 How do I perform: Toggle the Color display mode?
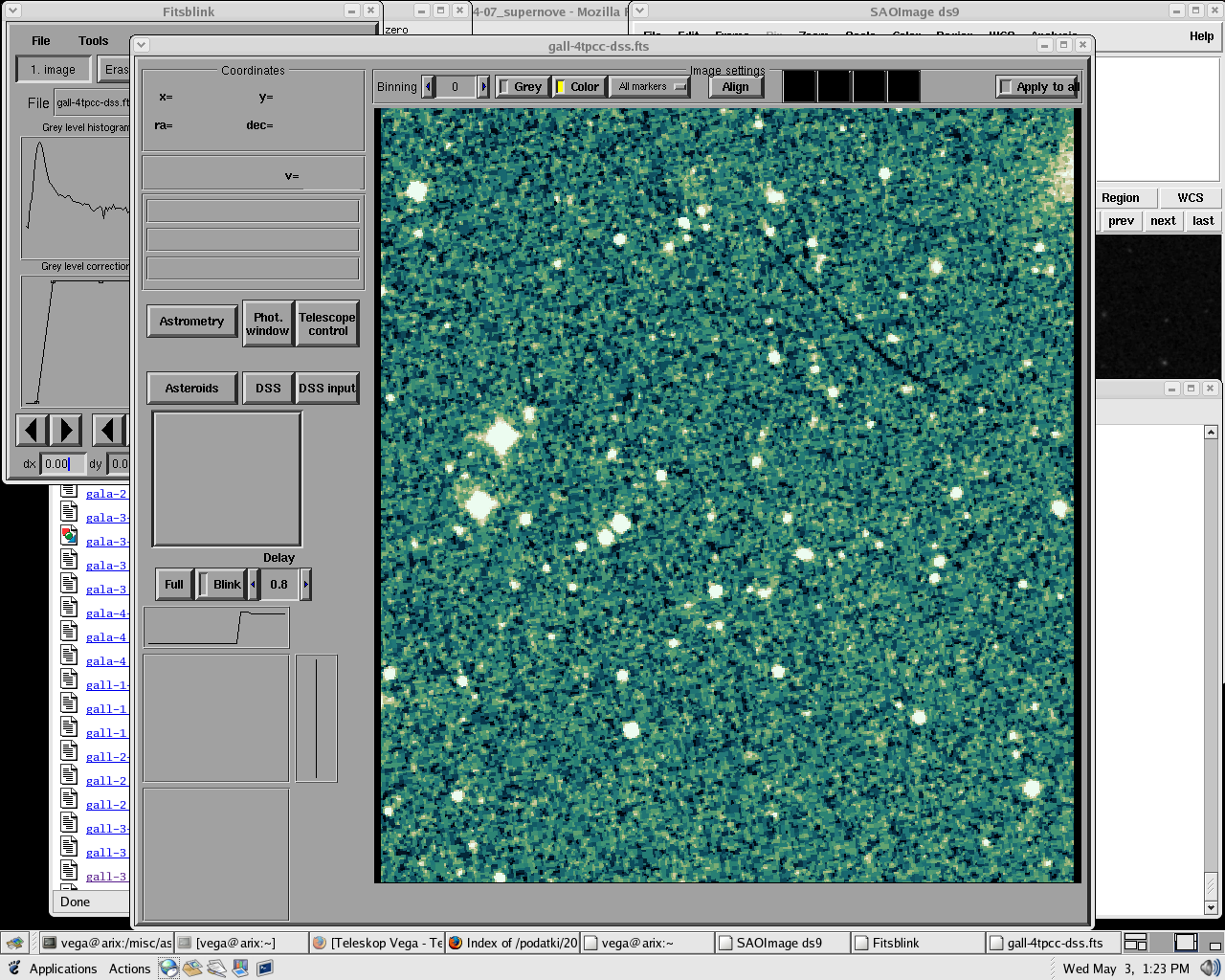tap(578, 86)
